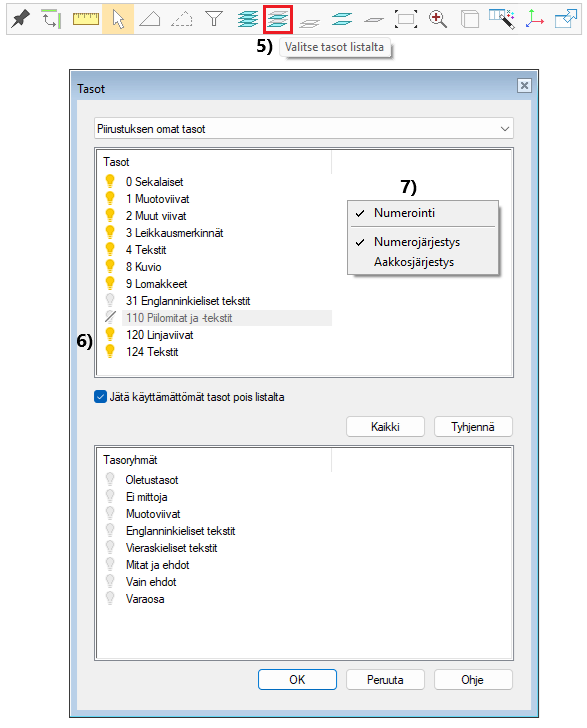Select Aakkosjärjestys in context menu
Image resolution: width=587 pixels, height=728 pixels.
(x=414, y=262)
